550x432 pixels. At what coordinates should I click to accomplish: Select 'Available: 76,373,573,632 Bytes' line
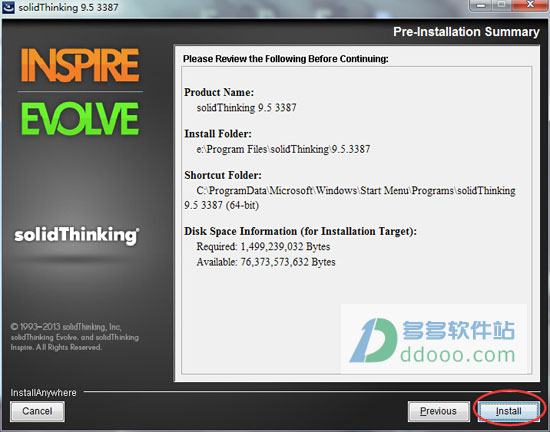(x=266, y=262)
